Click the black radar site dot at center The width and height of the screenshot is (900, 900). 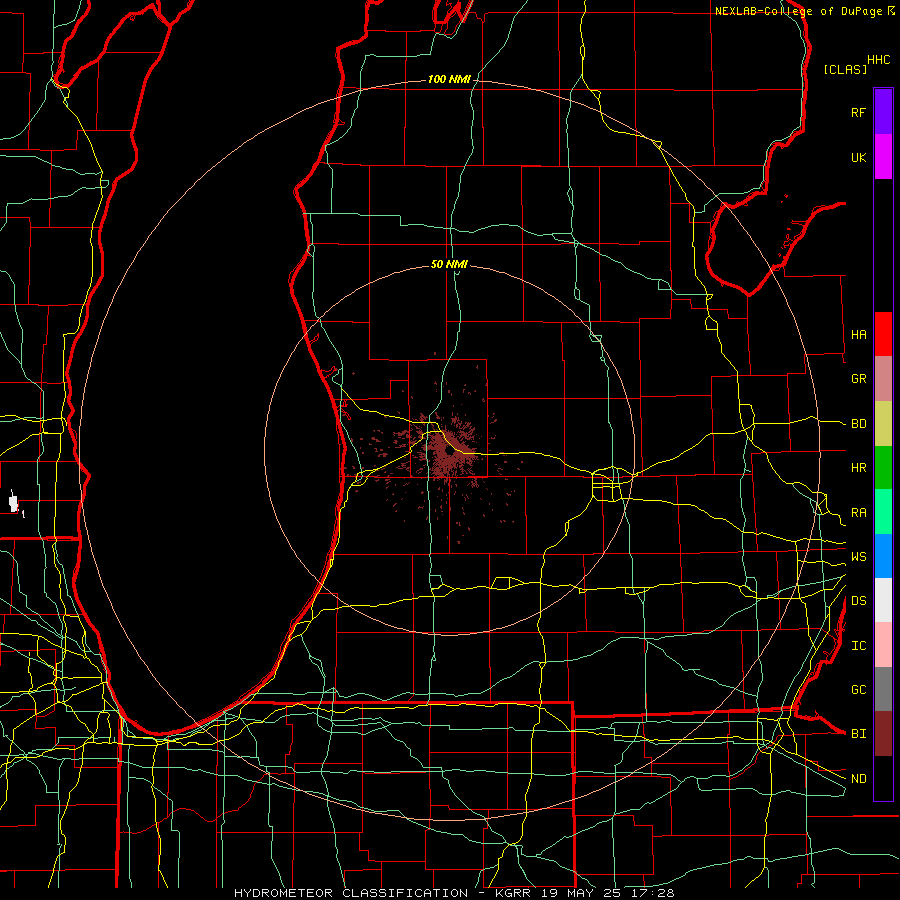449,451
